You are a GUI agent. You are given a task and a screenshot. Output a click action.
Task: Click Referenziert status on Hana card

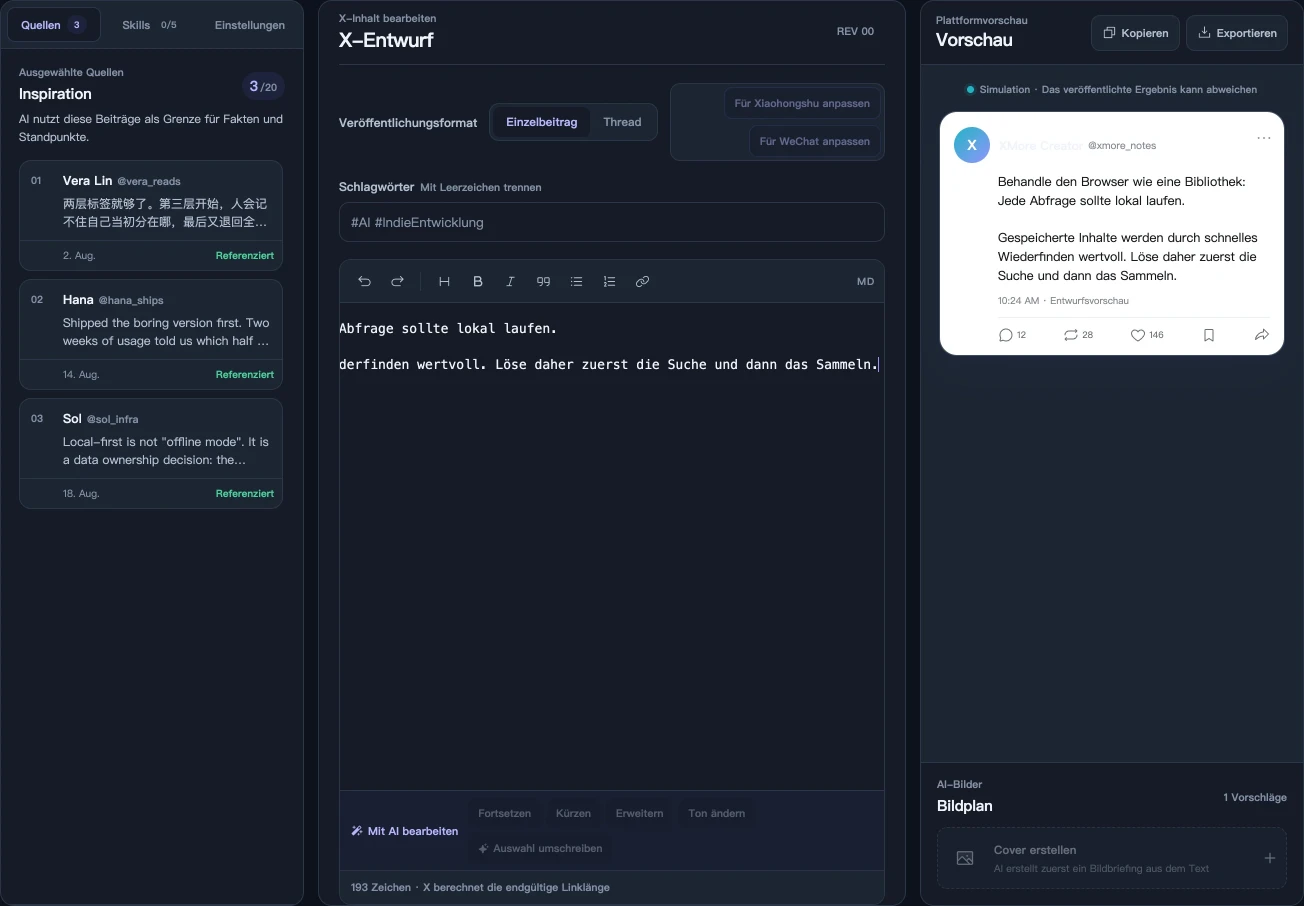[245, 375]
